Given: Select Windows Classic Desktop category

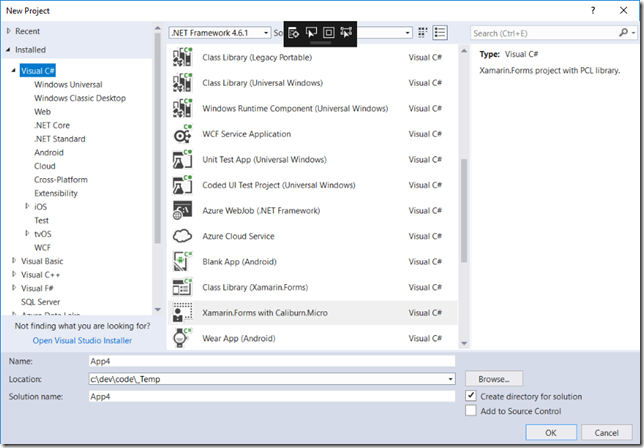Looking at the screenshot, I should 80,98.
